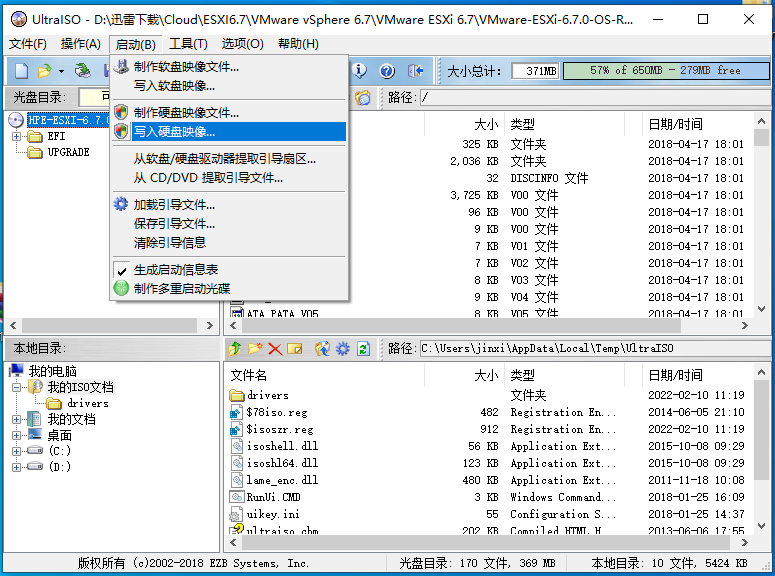
Task: Click the floppy icon for 制作软盘映像文件
Action: click(121, 67)
